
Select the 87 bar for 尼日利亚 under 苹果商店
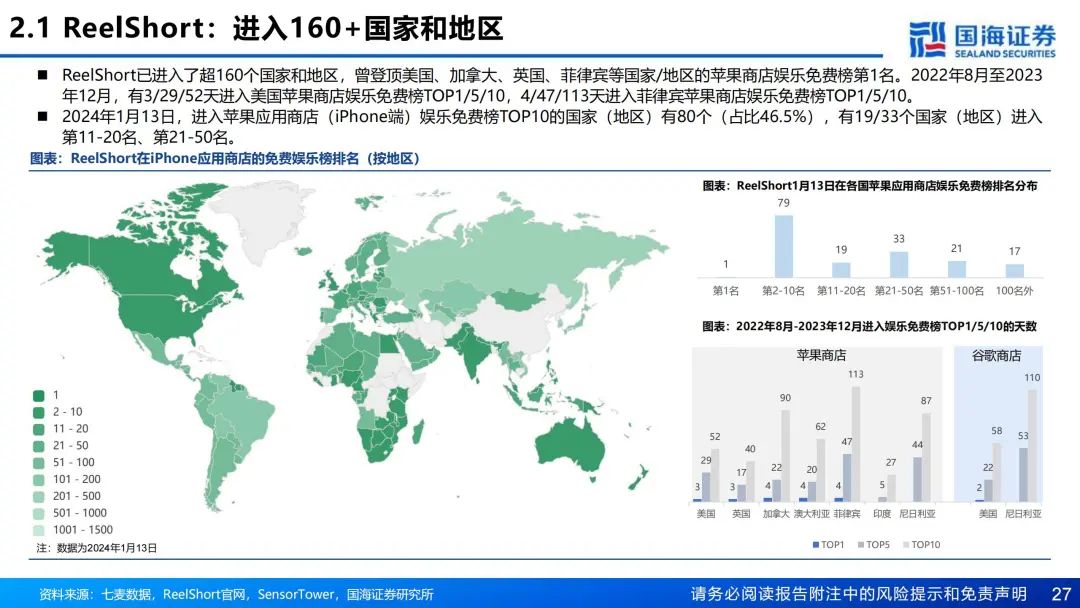click(x=926, y=457)
